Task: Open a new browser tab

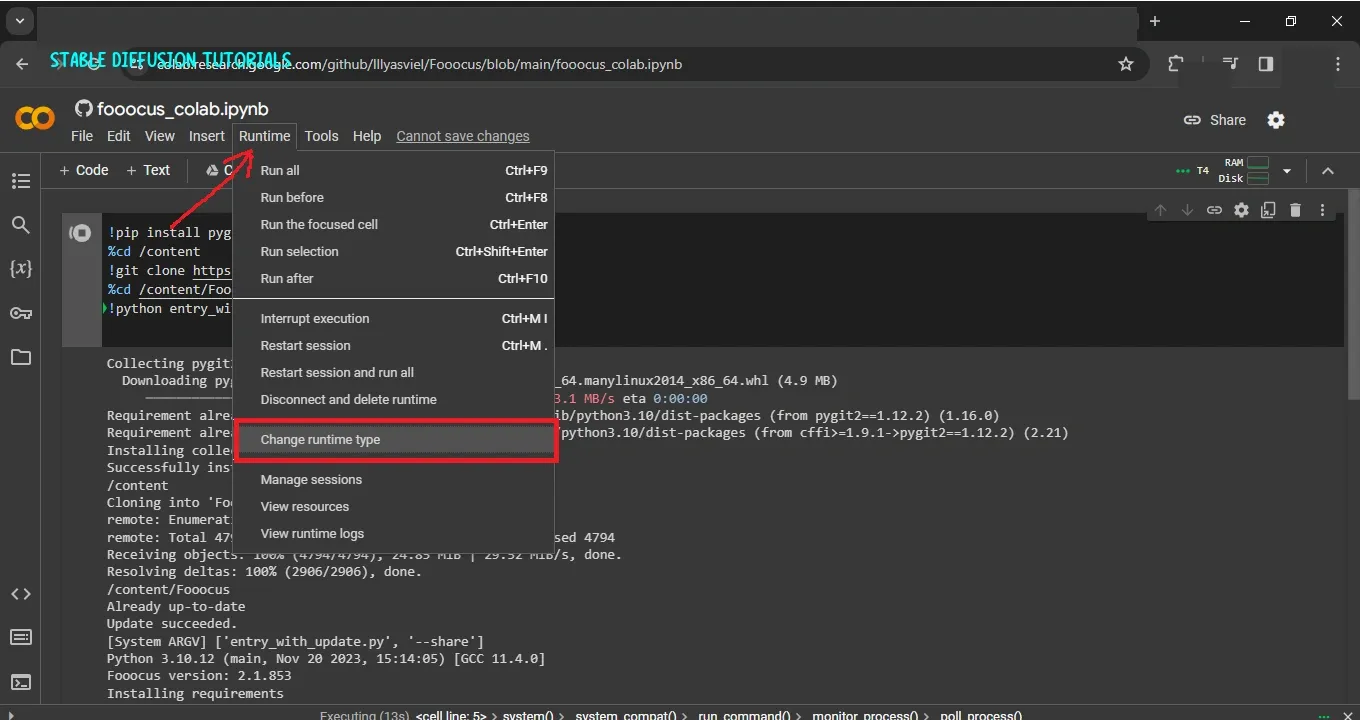Action: [x=1155, y=21]
